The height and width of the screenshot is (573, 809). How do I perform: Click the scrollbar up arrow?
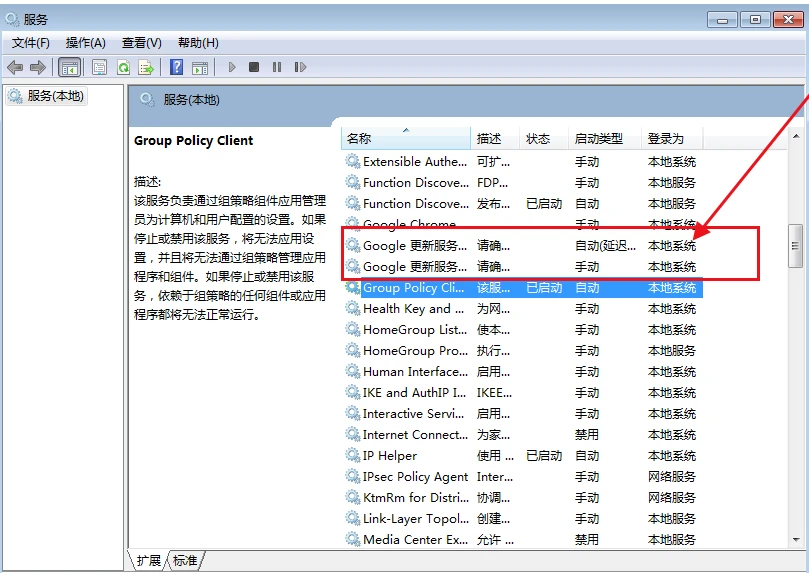[x=796, y=136]
